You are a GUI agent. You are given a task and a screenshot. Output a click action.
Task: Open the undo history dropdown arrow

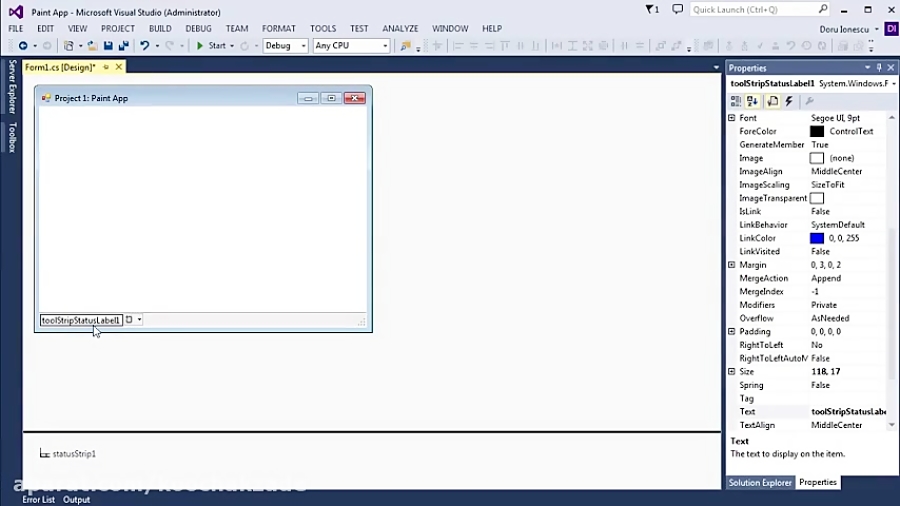tap(157, 46)
